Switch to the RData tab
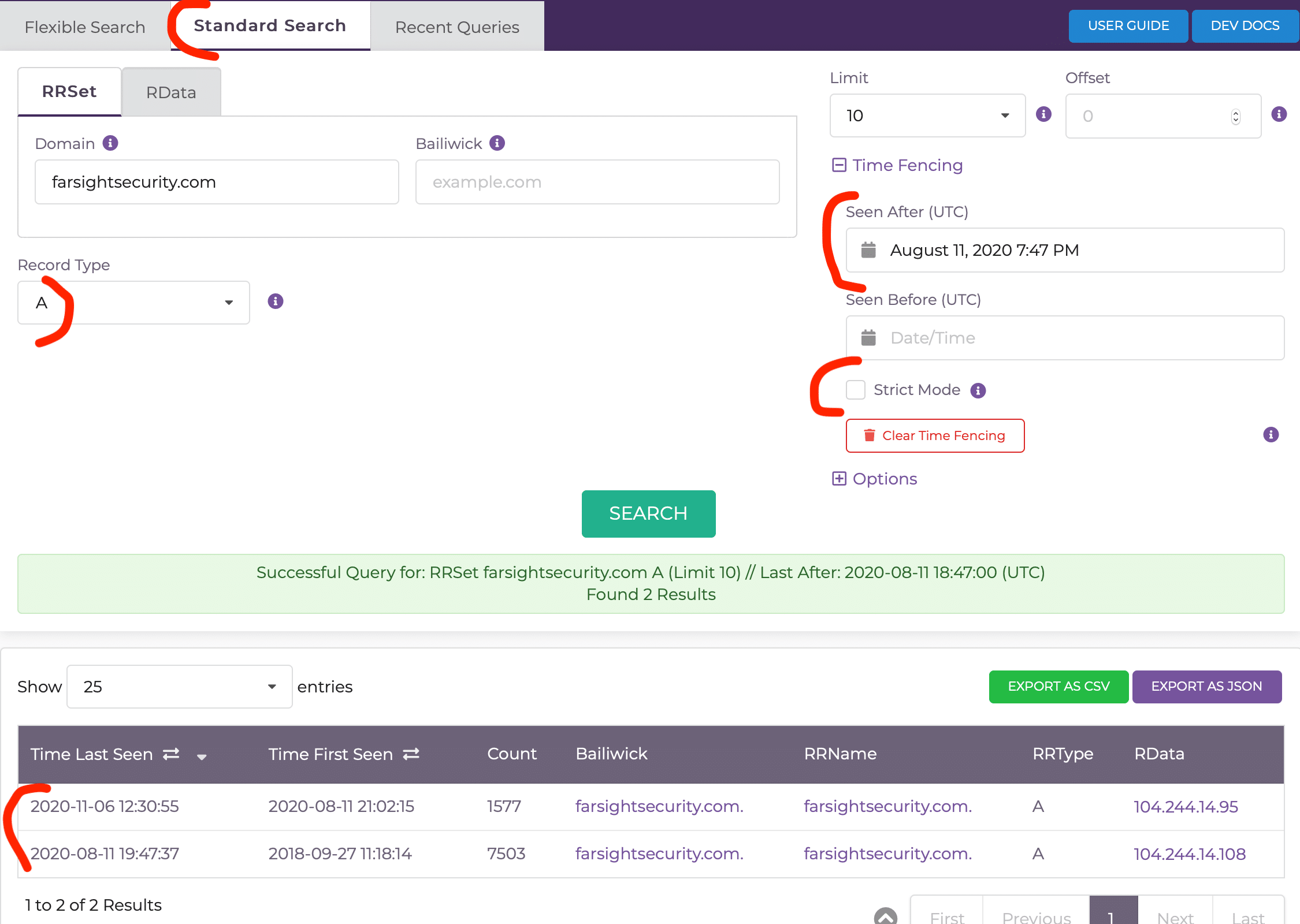The image size is (1300, 924). click(171, 92)
